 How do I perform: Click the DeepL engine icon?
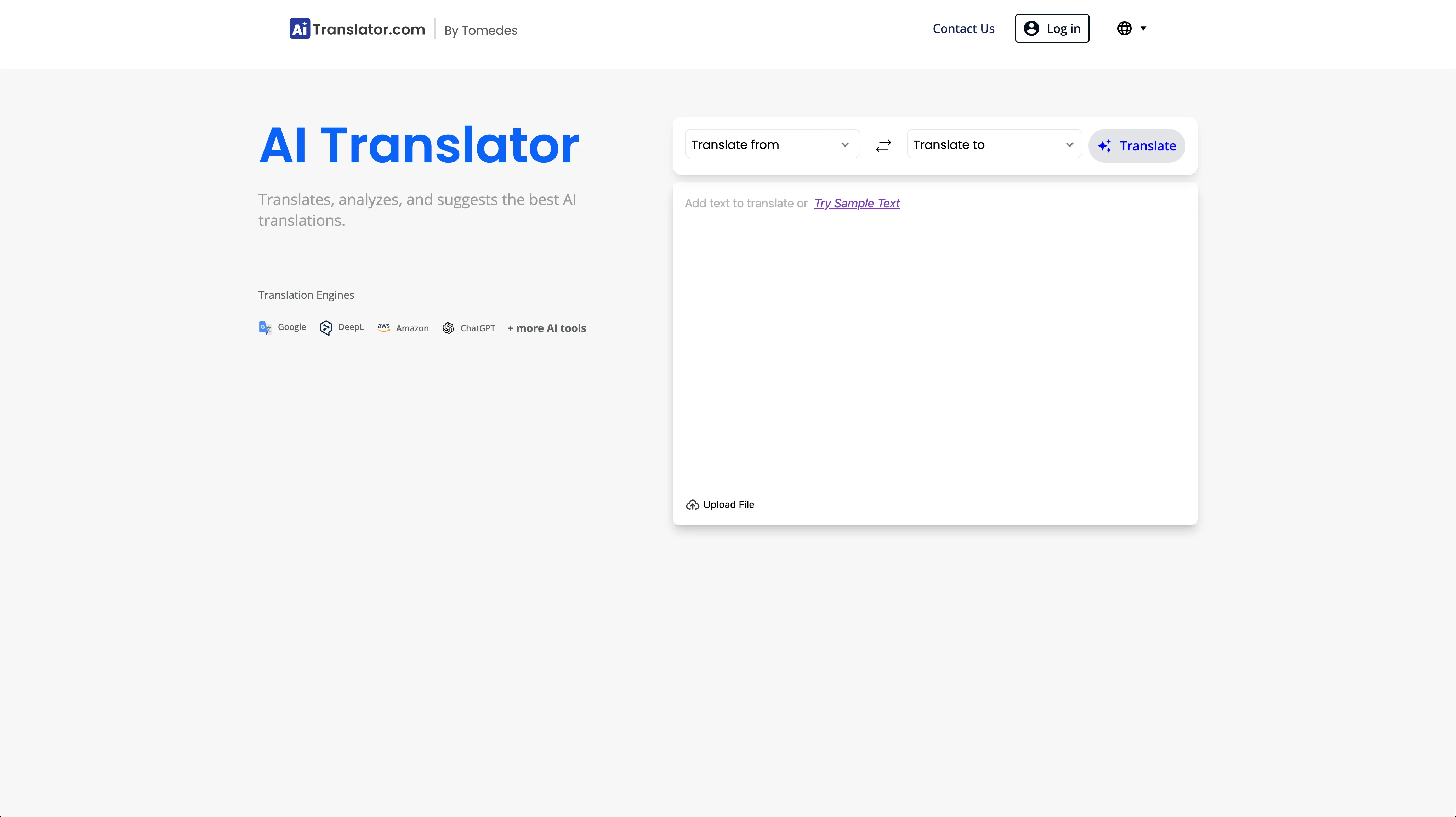pyautogui.click(x=325, y=328)
